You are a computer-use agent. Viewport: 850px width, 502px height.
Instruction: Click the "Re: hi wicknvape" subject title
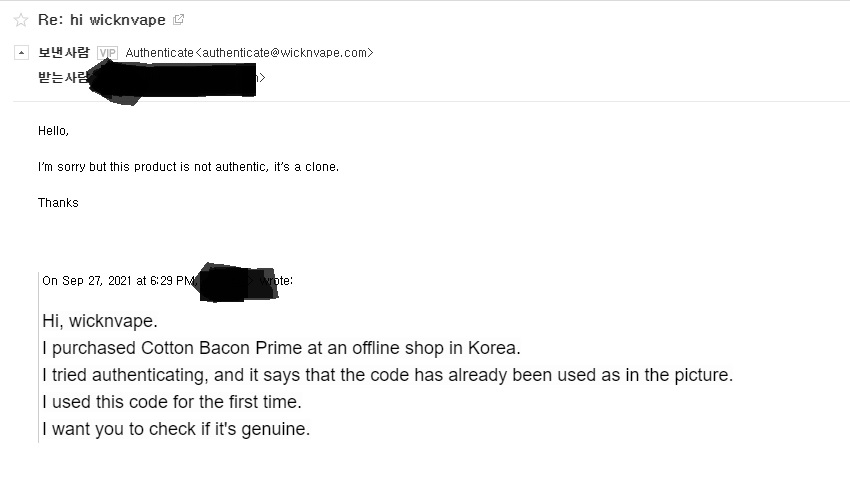pos(101,20)
